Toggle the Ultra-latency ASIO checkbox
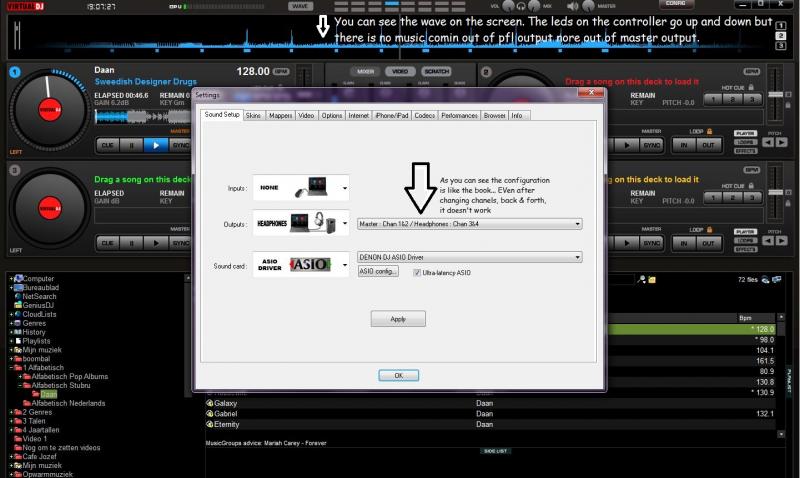This screenshot has height=478, width=800. [x=417, y=272]
